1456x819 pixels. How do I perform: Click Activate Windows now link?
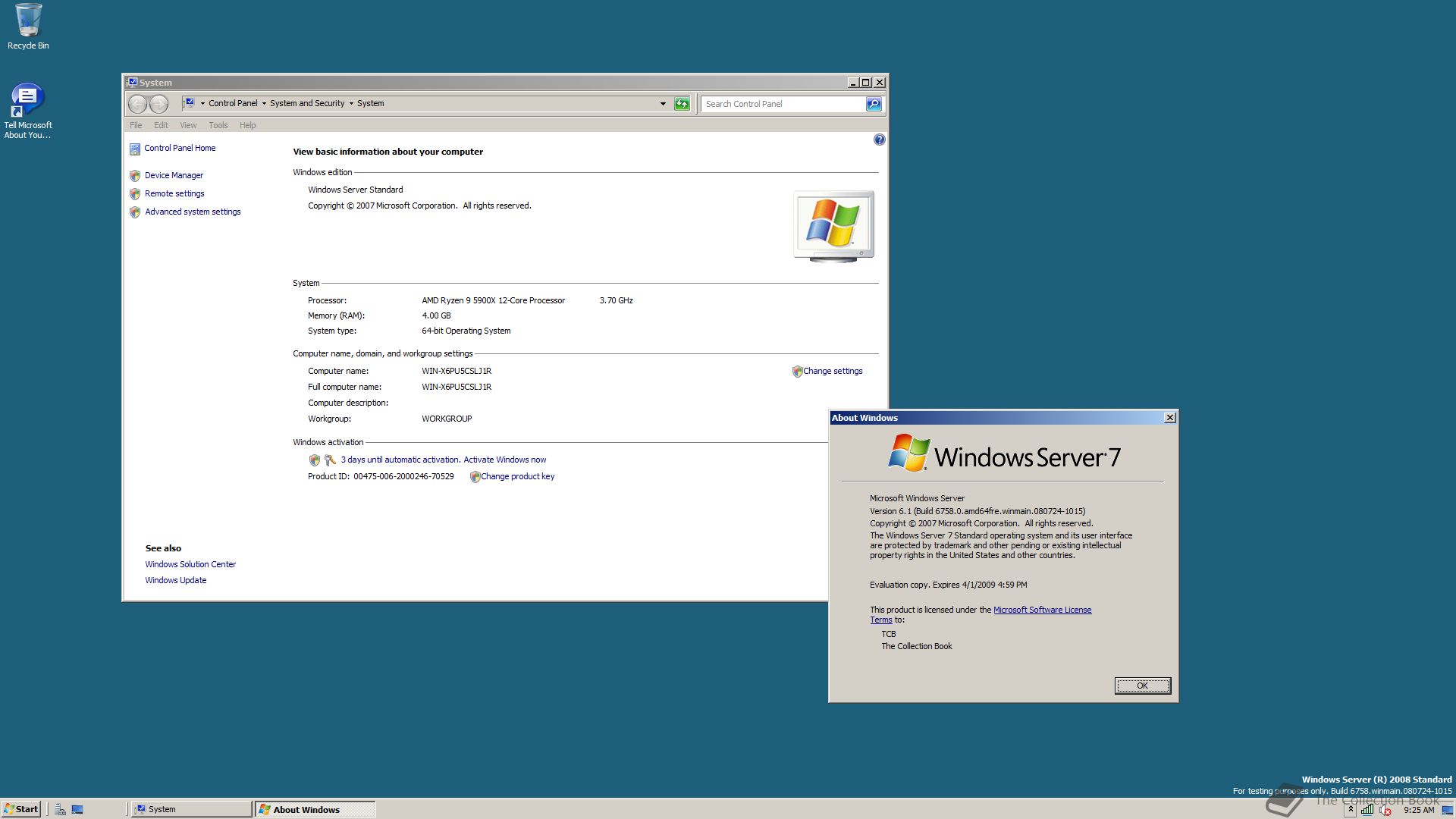coord(504,460)
